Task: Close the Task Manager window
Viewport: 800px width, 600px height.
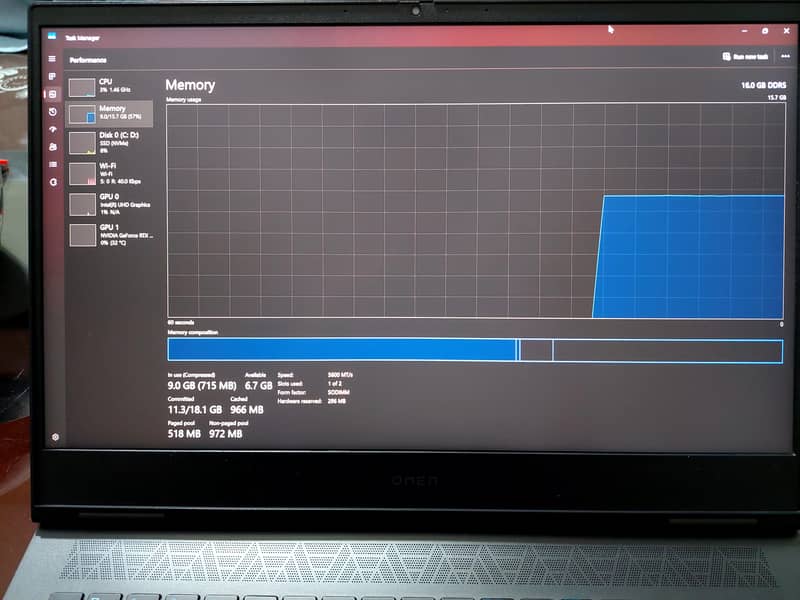Action: coord(786,31)
